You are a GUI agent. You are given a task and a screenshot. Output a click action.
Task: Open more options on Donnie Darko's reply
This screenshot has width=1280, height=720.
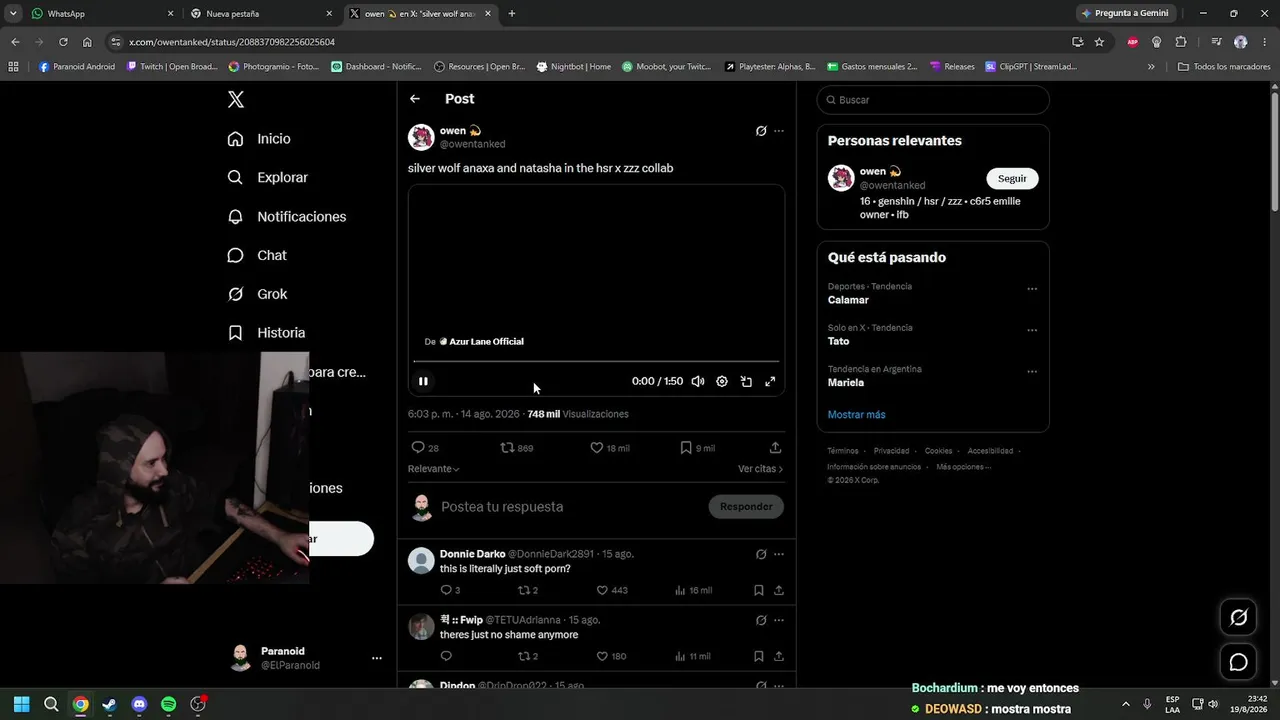coord(779,554)
